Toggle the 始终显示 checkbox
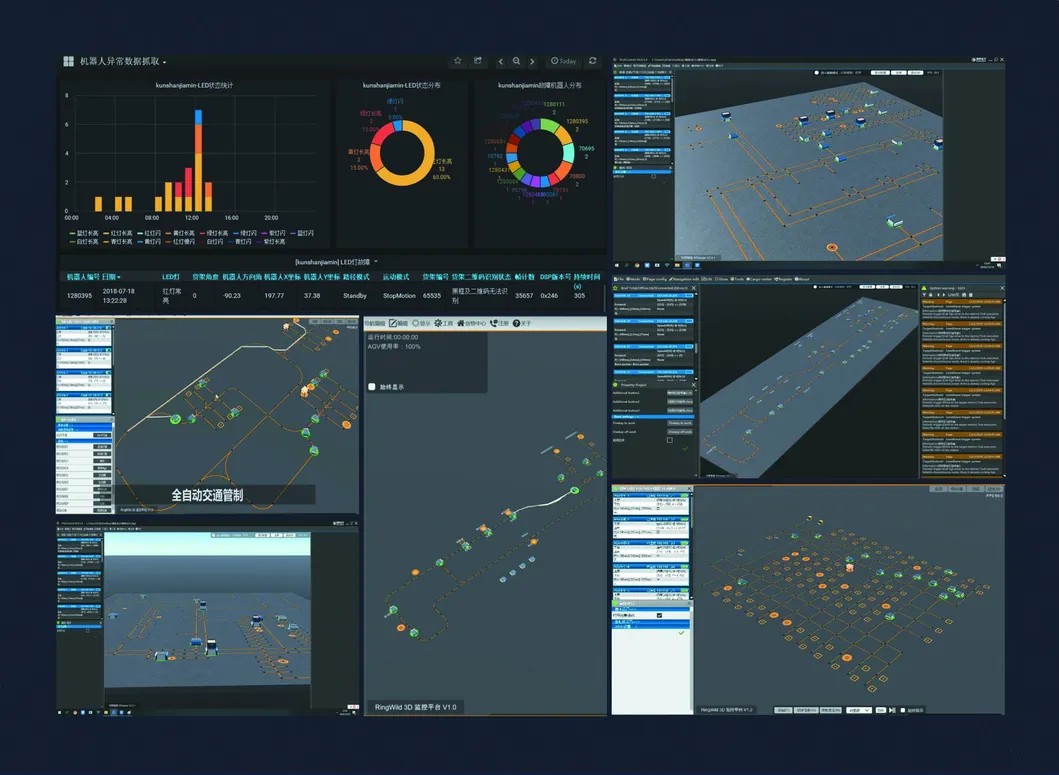Screen dimensions: 1059x775 [372, 386]
